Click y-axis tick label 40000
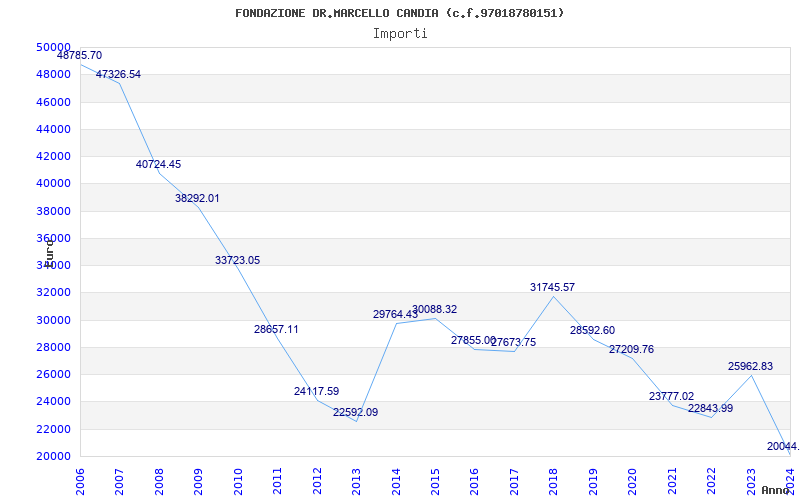 pyautogui.click(x=53, y=183)
